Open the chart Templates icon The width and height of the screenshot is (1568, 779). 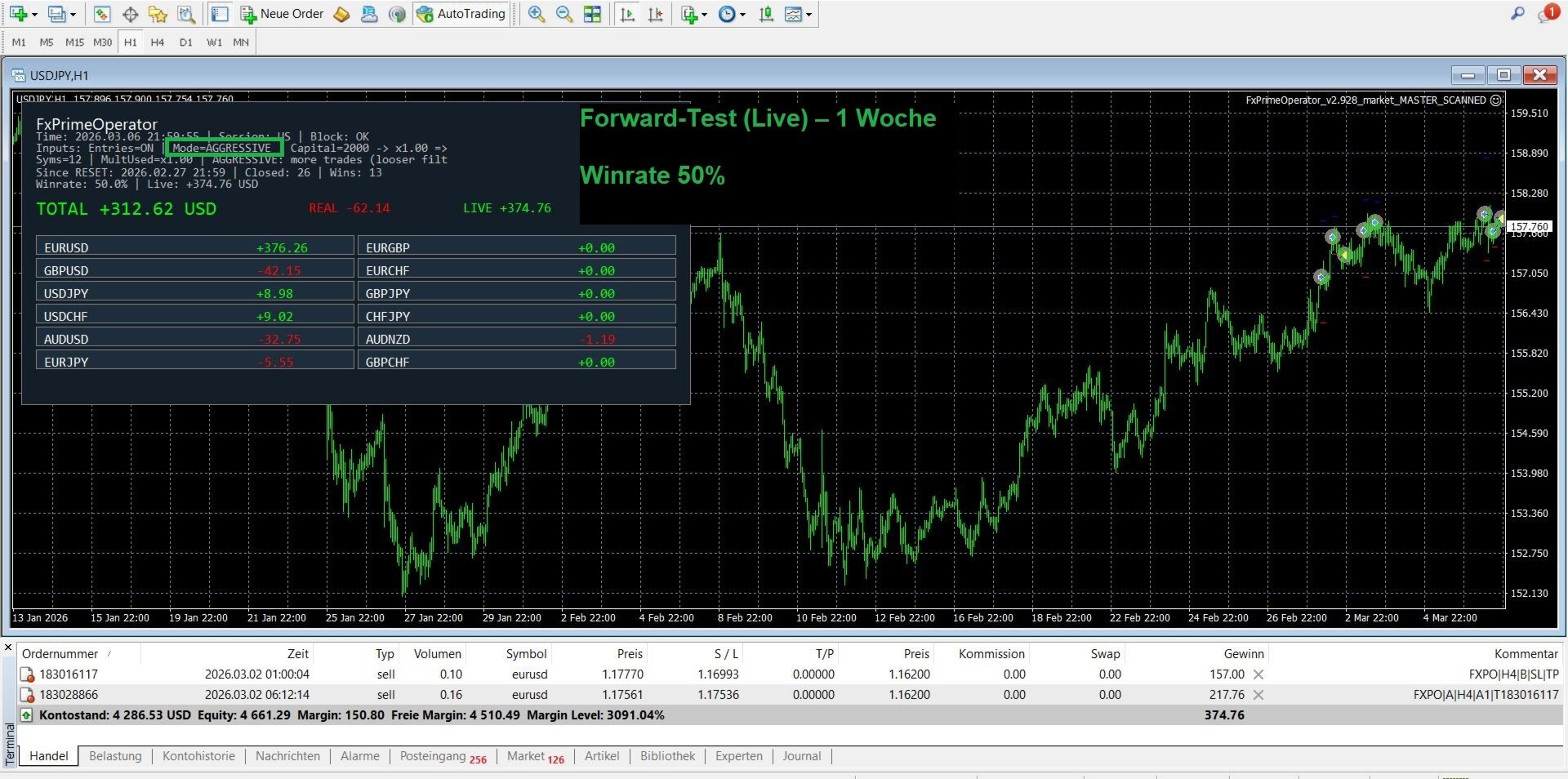point(793,14)
